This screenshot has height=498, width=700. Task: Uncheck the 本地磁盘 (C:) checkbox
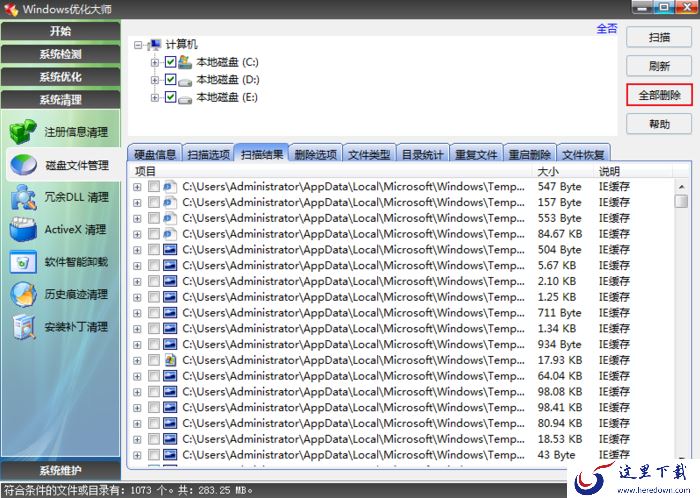(x=170, y=62)
